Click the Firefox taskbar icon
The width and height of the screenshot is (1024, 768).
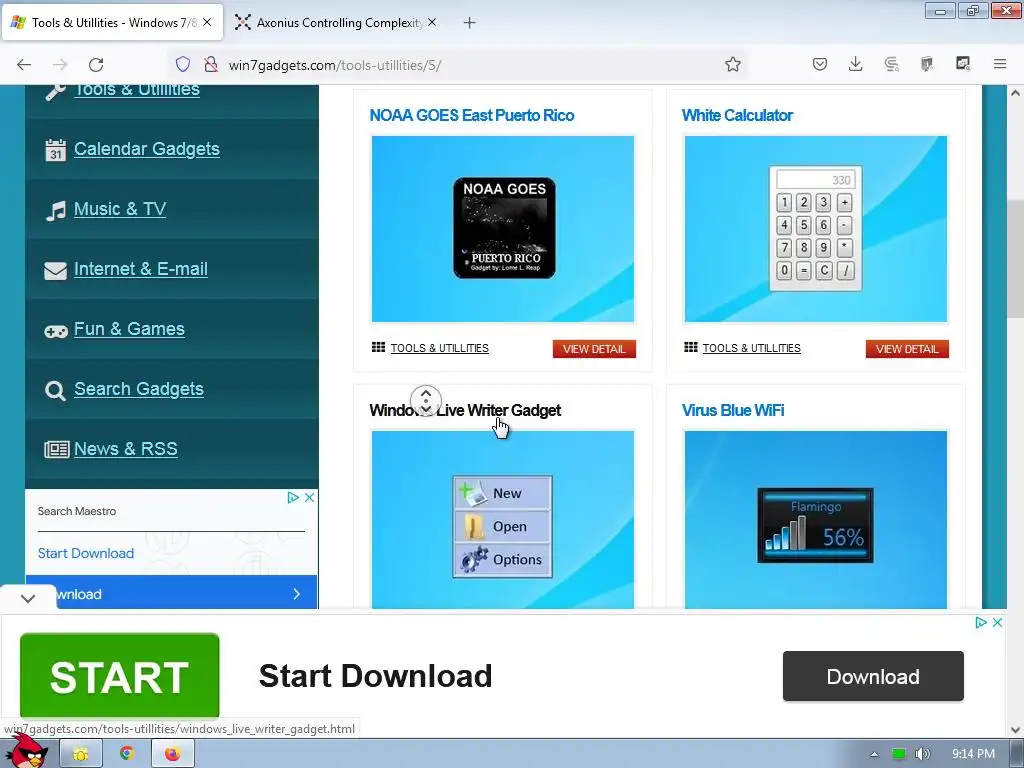pos(172,754)
